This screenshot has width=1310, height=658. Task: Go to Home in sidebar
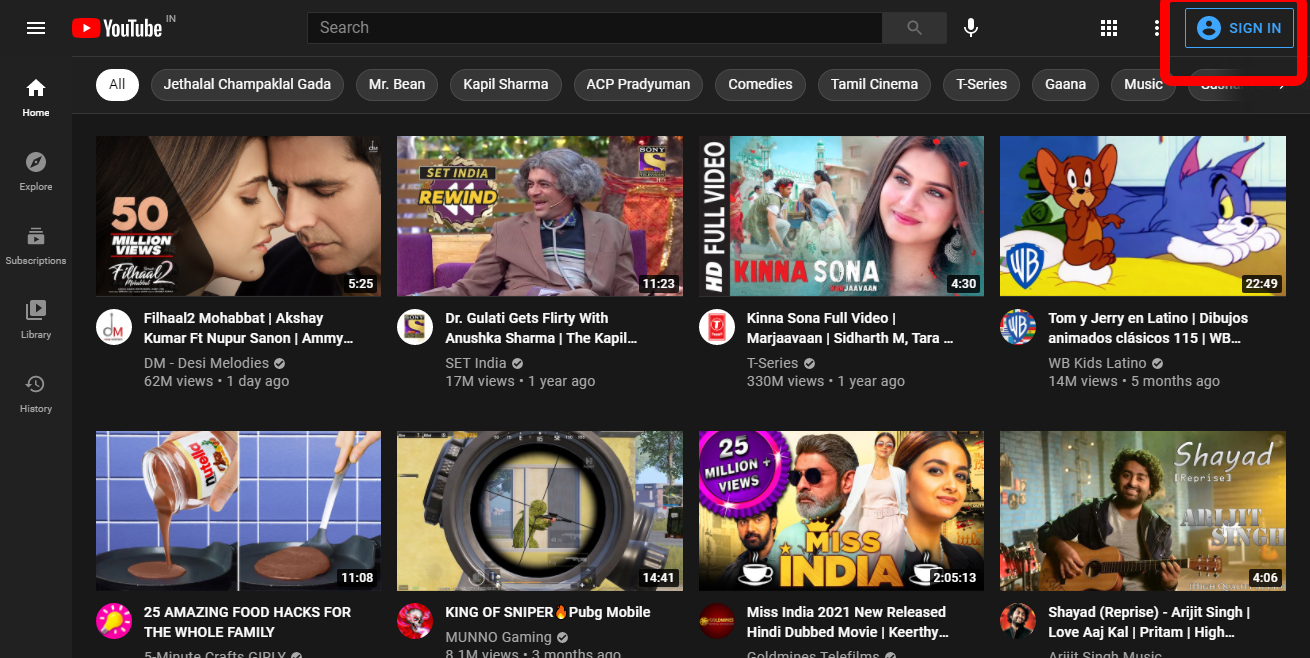click(36, 97)
